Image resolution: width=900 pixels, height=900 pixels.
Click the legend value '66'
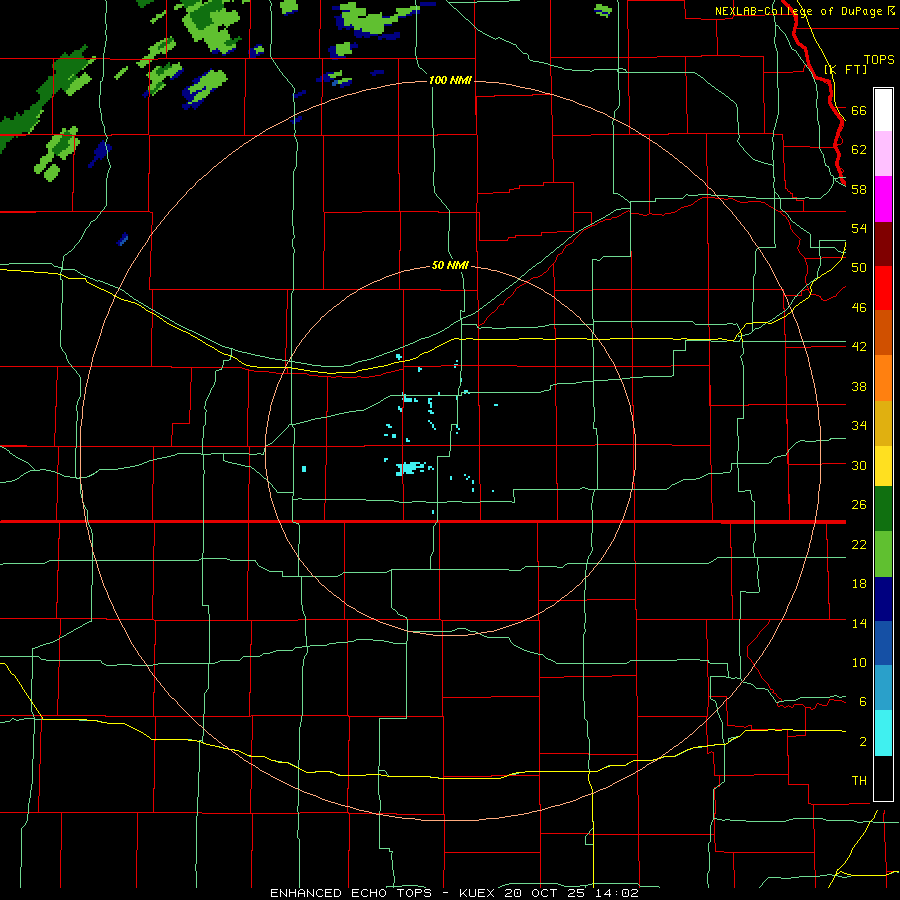tap(859, 110)
